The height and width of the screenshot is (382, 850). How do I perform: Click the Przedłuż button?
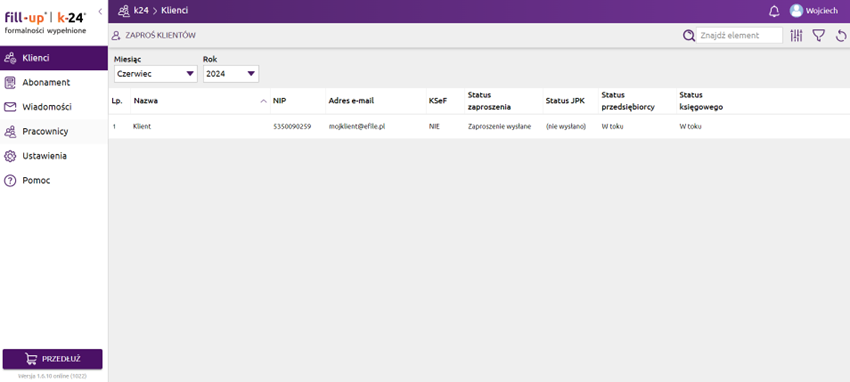pos(53,359)
